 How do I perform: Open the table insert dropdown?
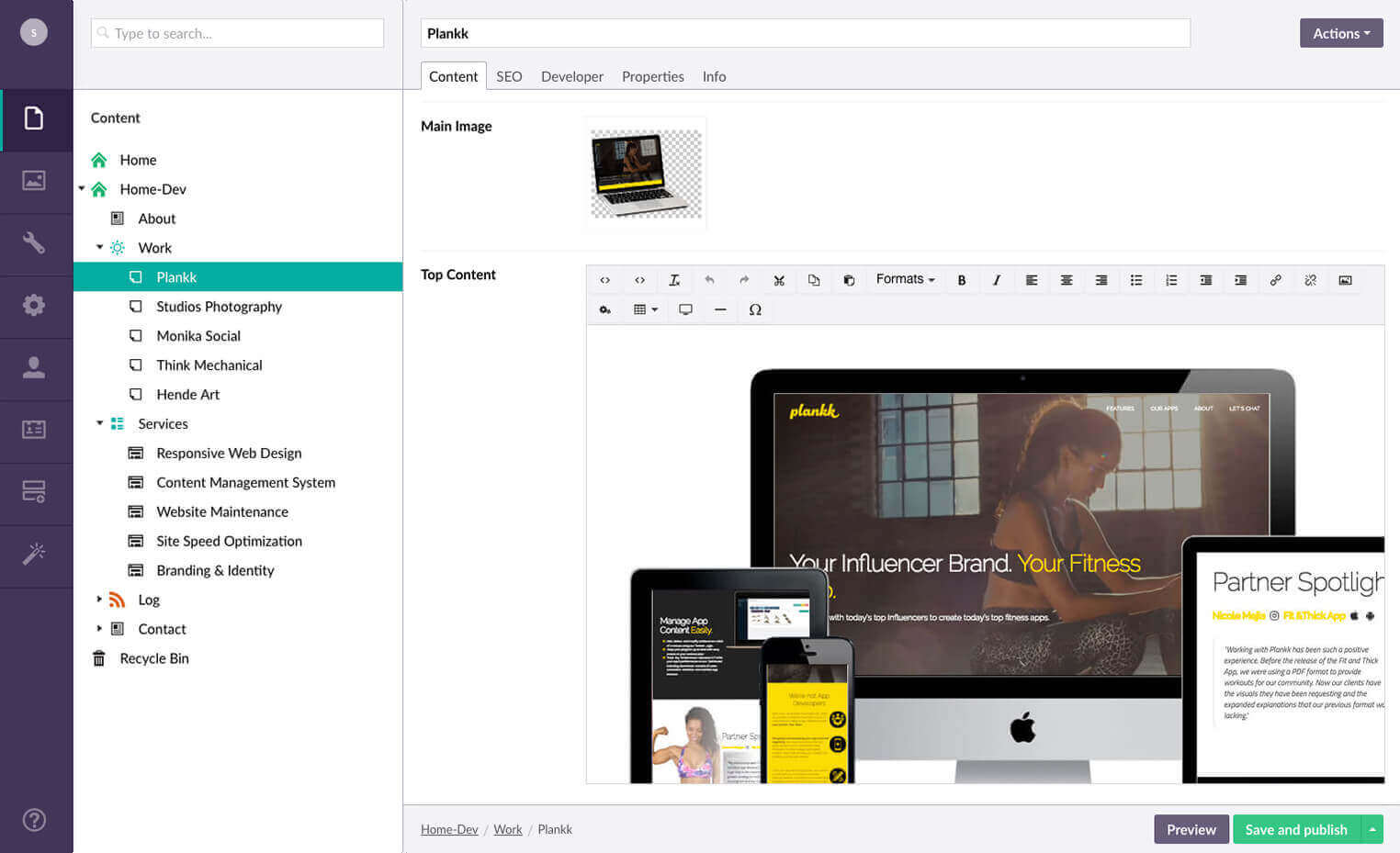pos(646,309)
